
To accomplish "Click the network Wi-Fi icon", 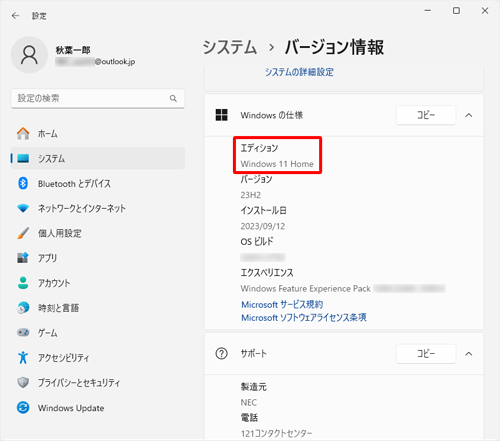I will [23, 208].
